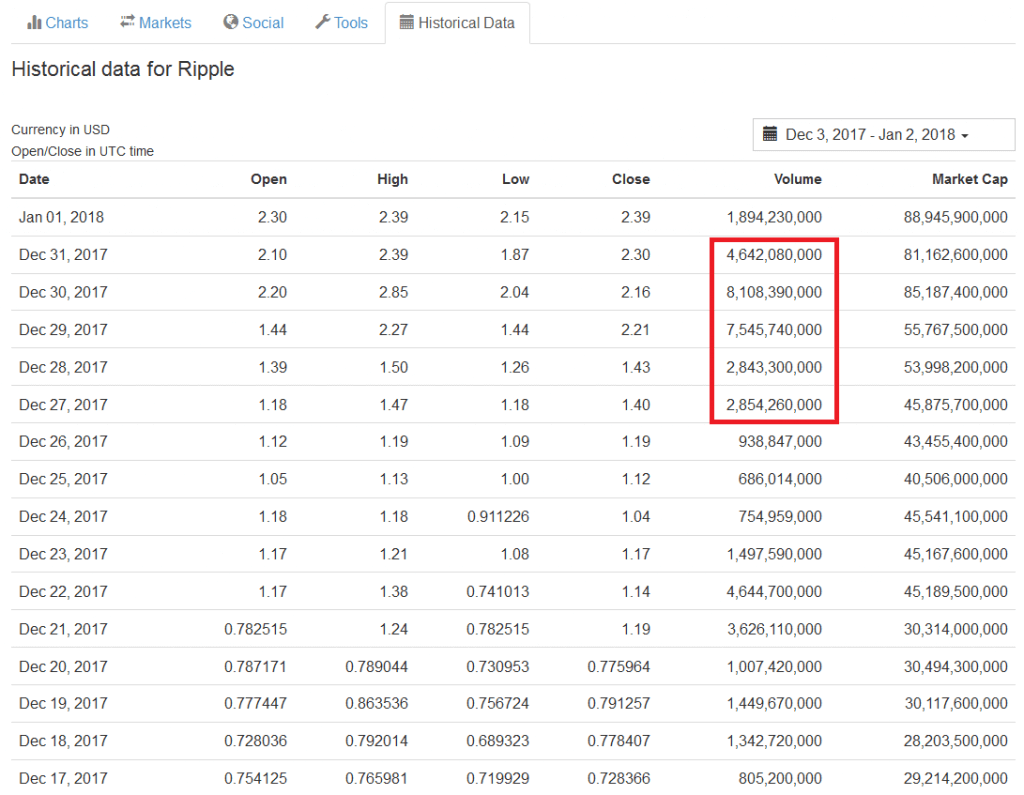This screenshot has width=1024, height=795.
Task: Click market cap value 30,314,000,000
Action: (956, 629)
